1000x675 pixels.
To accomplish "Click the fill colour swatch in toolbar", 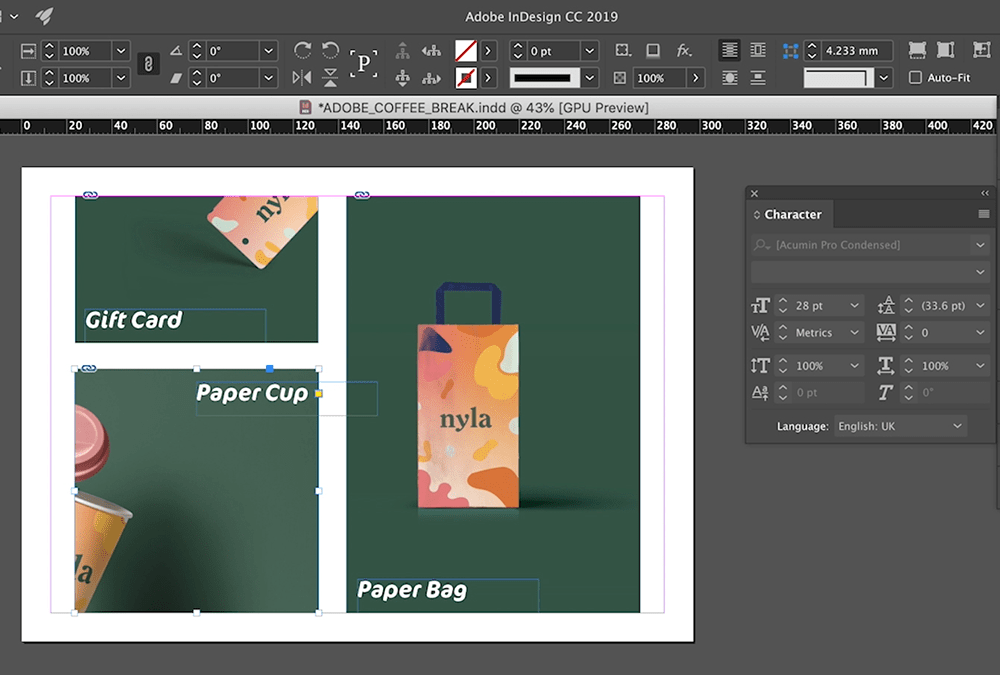I will click(465, 50).
